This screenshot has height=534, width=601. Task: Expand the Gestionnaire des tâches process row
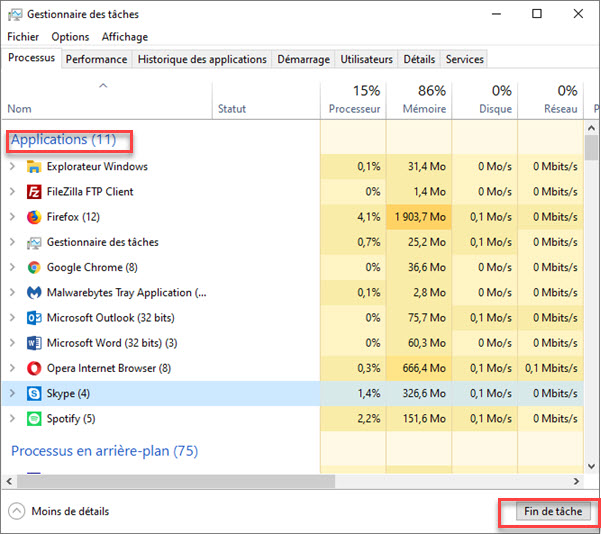(x=12, y=242)
